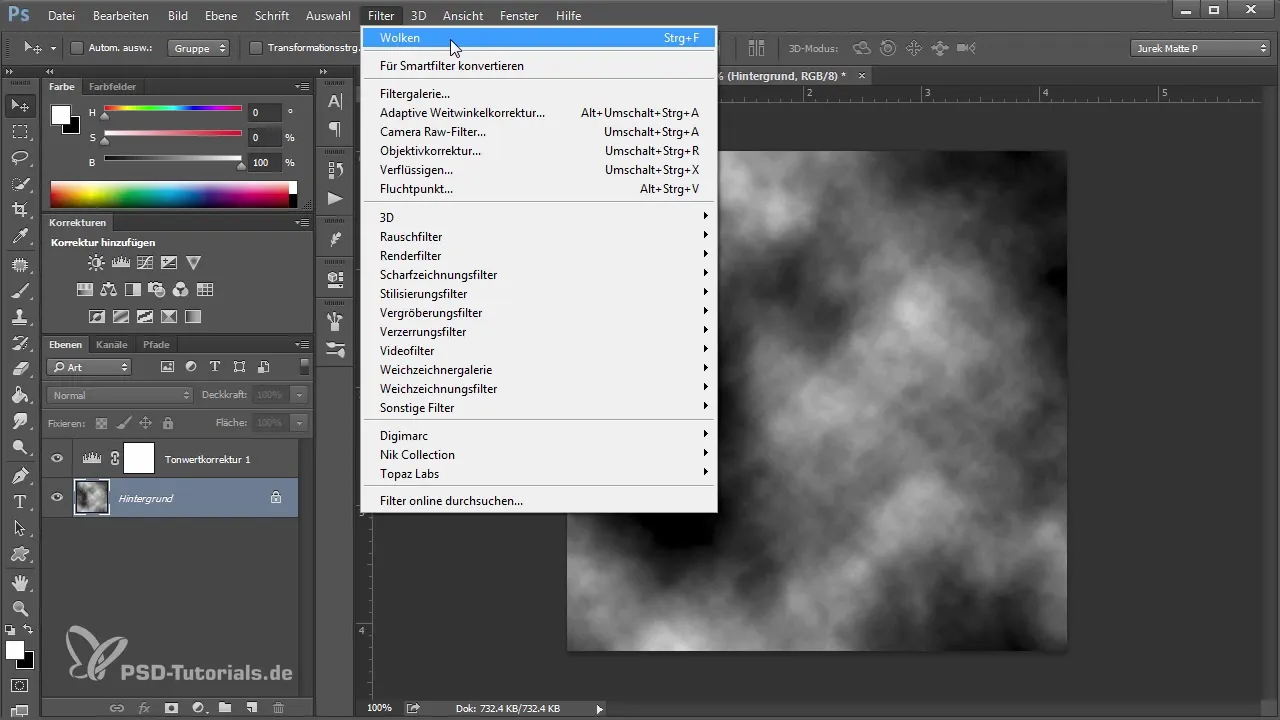The height and width of the screenshot is (720, 1280).
Task: Expand the Rauschfilter submenu
Action: point(539,236)
